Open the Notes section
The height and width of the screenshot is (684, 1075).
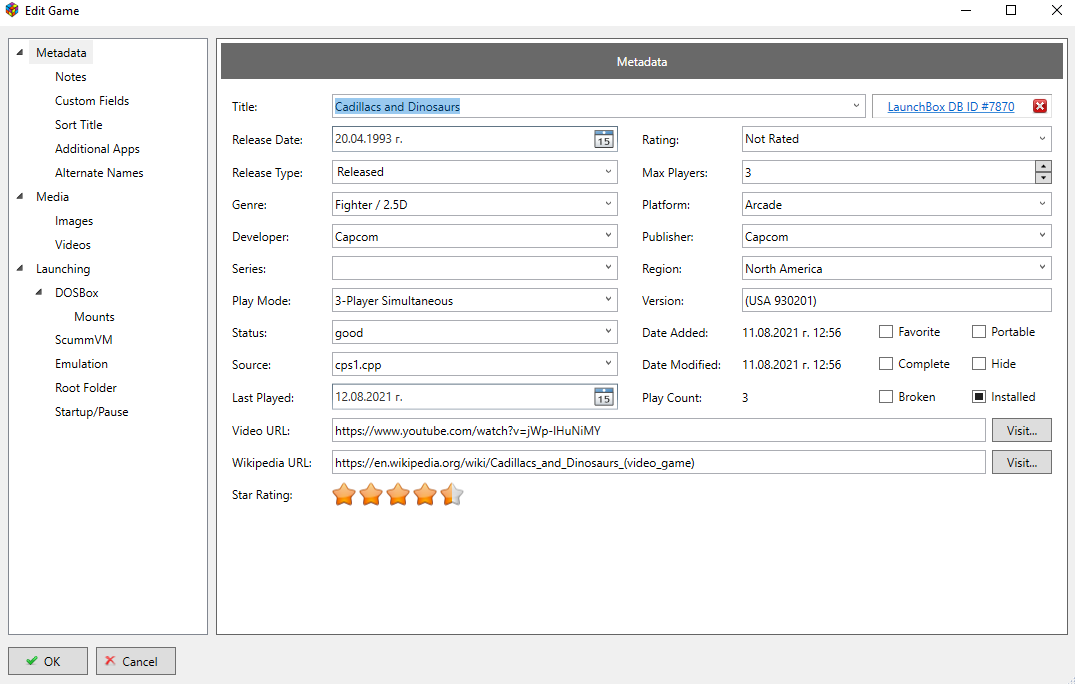pos(71,77)
